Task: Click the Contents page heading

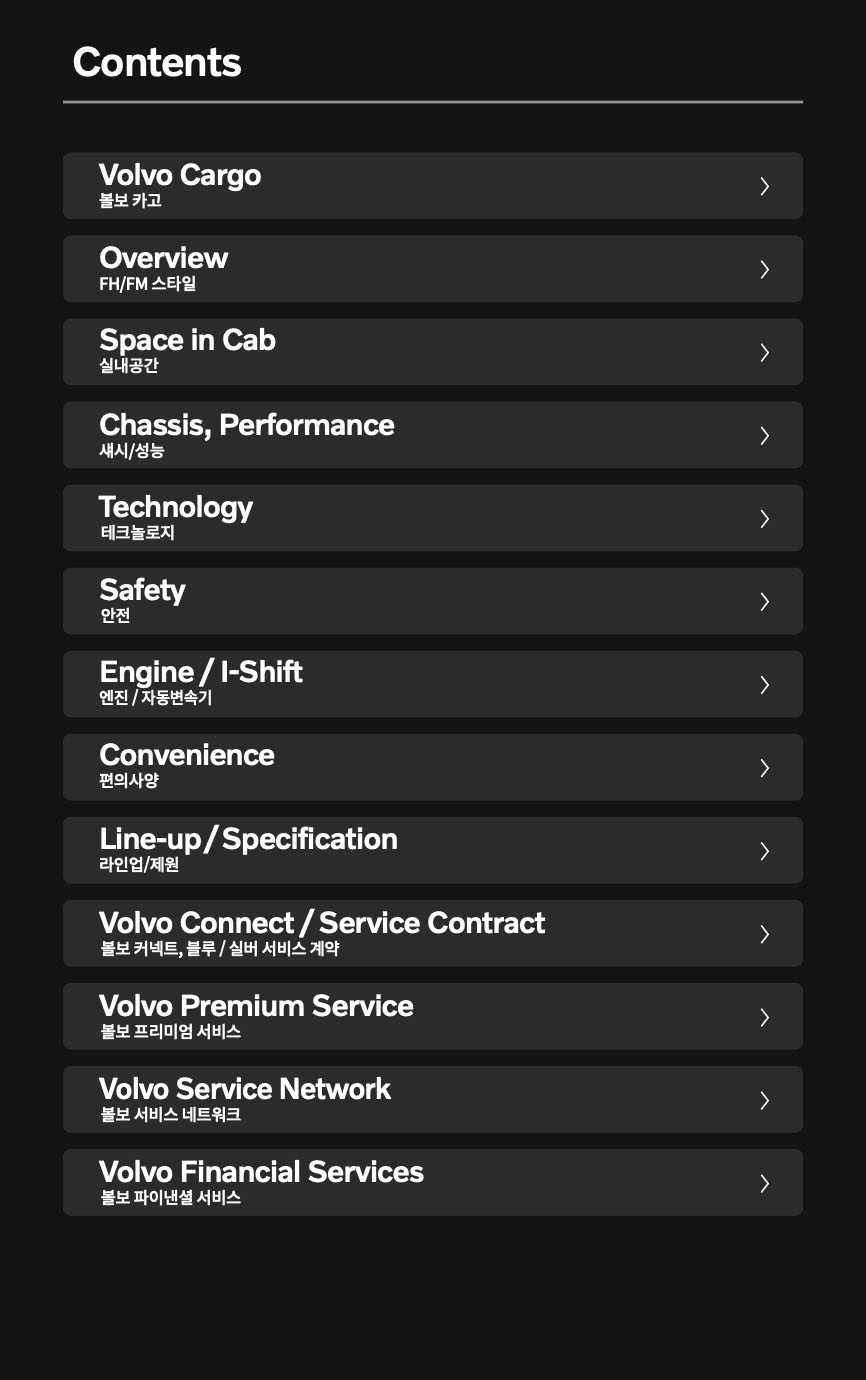Action: point(157,62)
